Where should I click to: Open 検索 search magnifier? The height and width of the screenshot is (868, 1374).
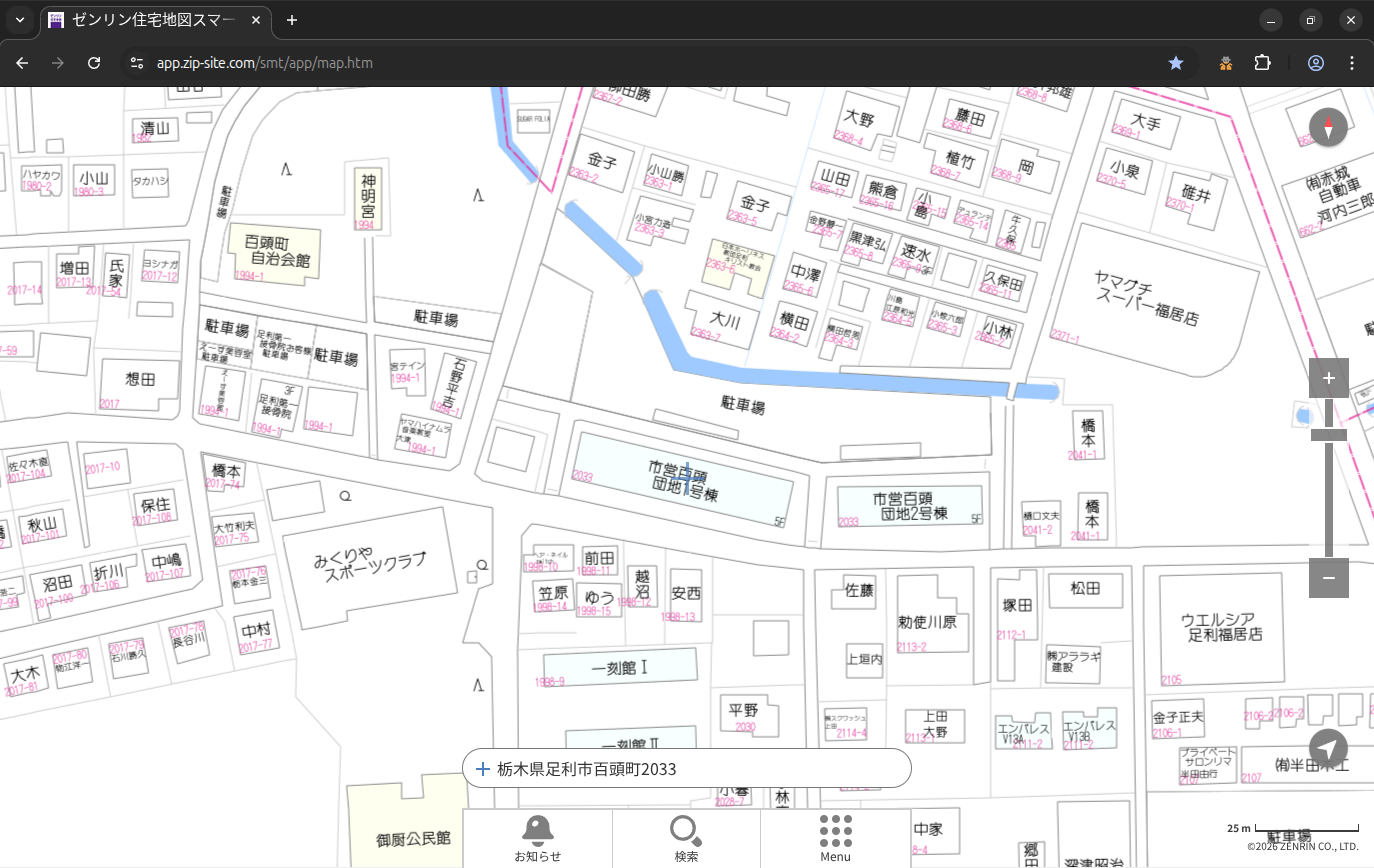tap(686, 838)
